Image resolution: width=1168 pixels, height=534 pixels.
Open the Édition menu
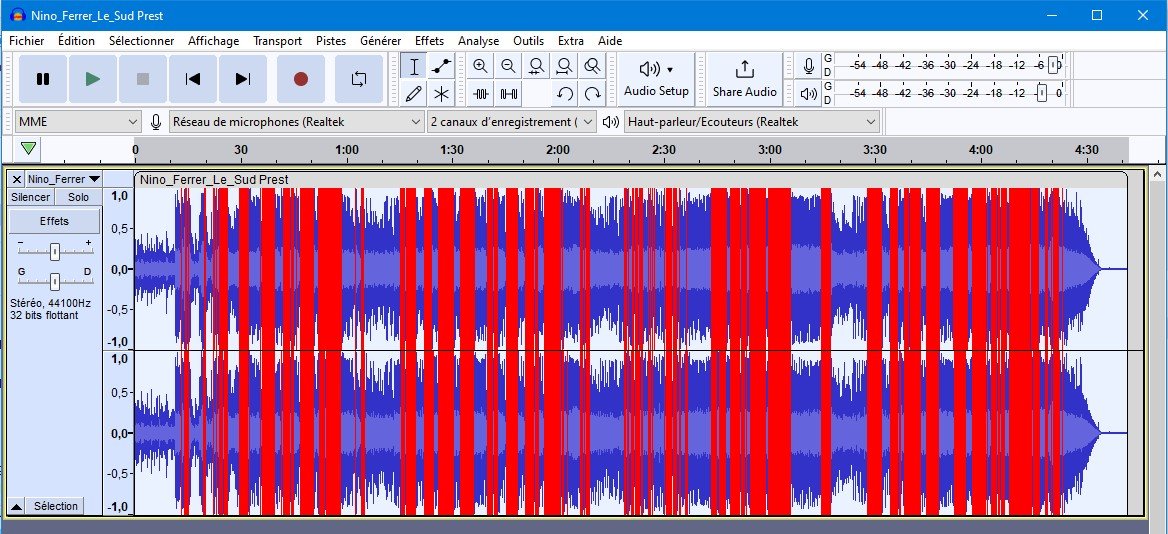tap(76, 41)
